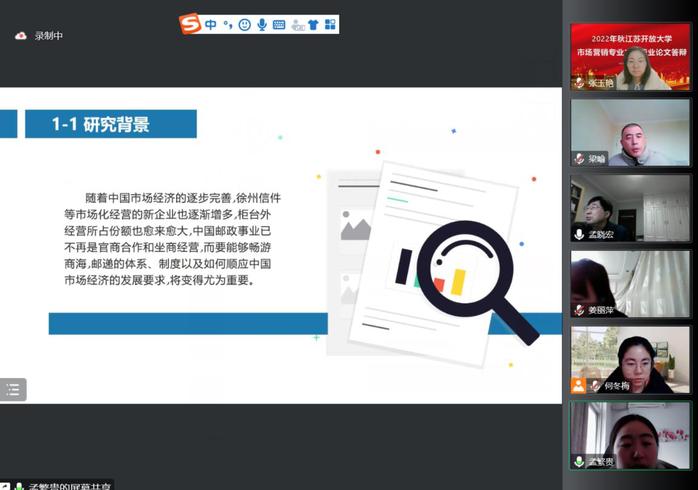Click the orange host icon on 何冬梅's tile
Viewport: 698px width, 490px height.
click(x=578, y=385)
